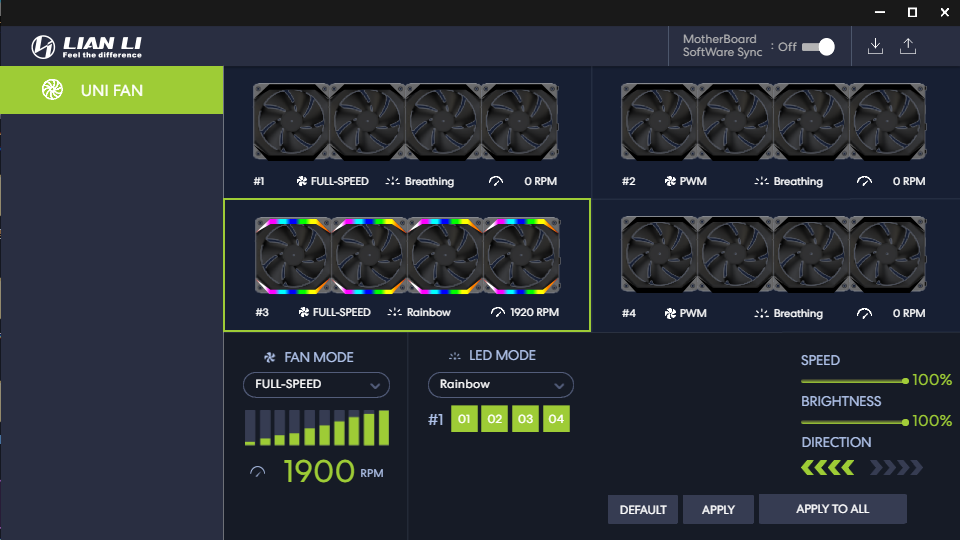The image size is (960, 540).
Task: Open the UNI FAN sidebar tab
Action: (111, 90)
